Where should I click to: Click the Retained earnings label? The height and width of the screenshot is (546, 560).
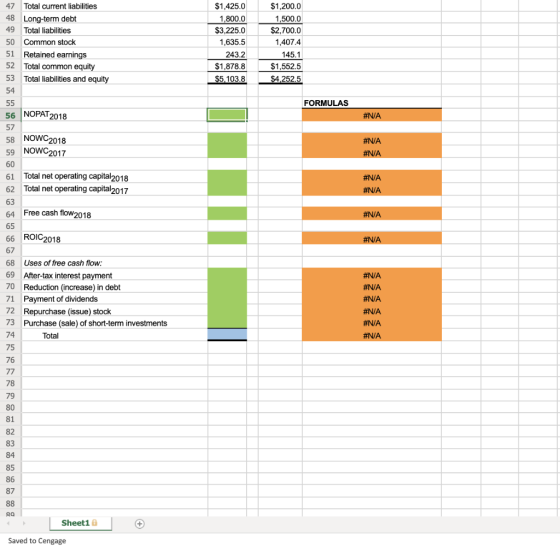tap(55, 55)
